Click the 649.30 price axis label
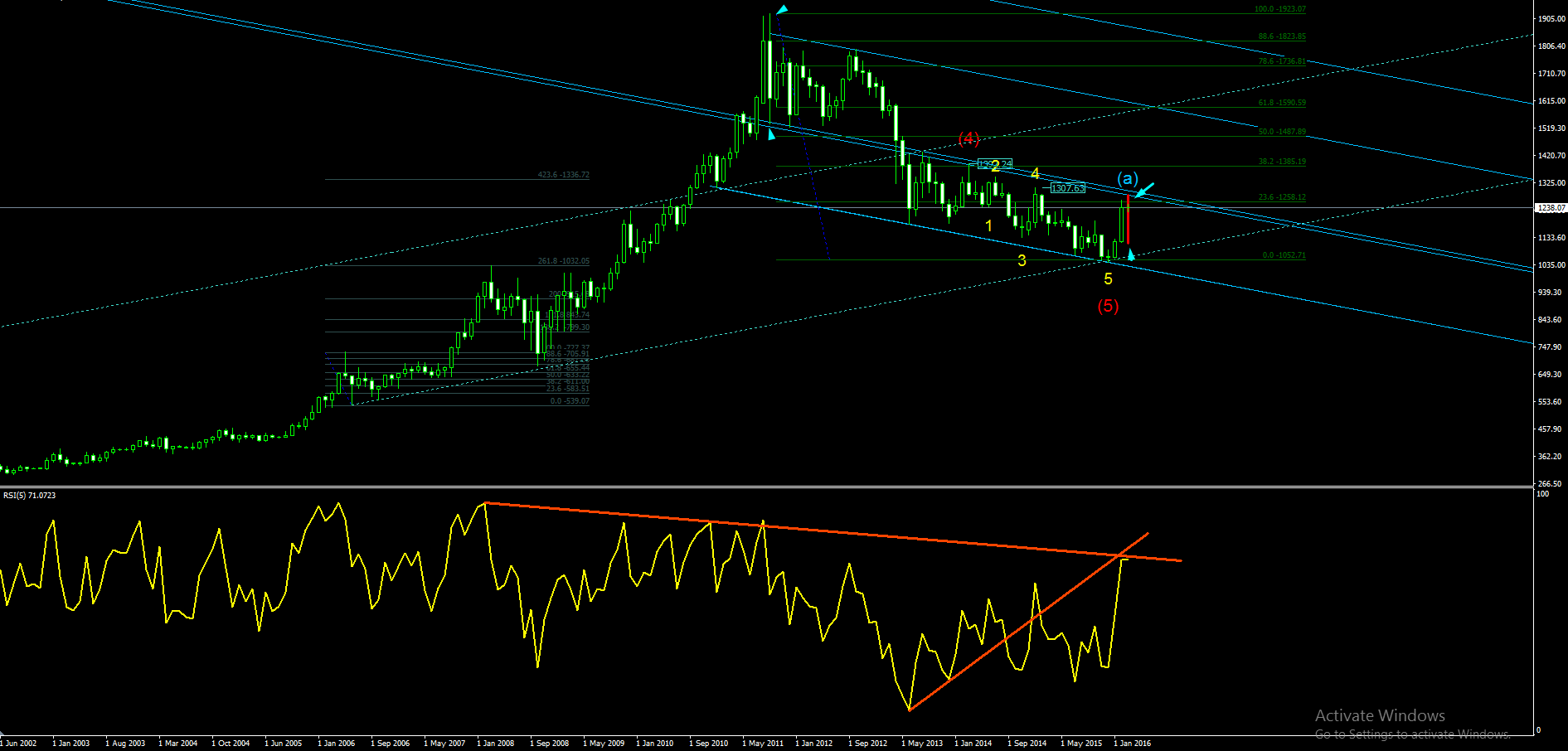The width and height of the screenshot is (1568, 751). pos(1550,375)
